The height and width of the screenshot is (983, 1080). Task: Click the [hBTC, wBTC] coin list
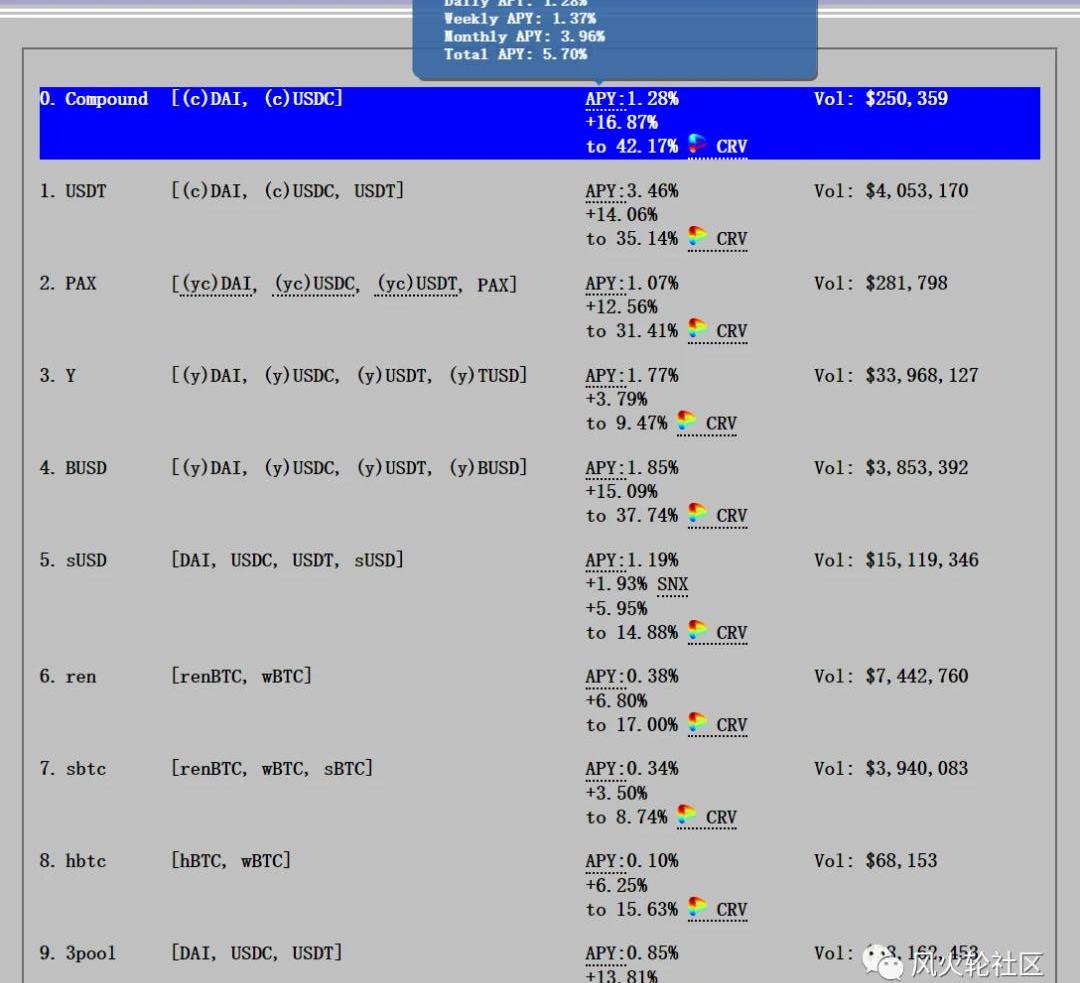pyautogui.click(x=231, y=861)
